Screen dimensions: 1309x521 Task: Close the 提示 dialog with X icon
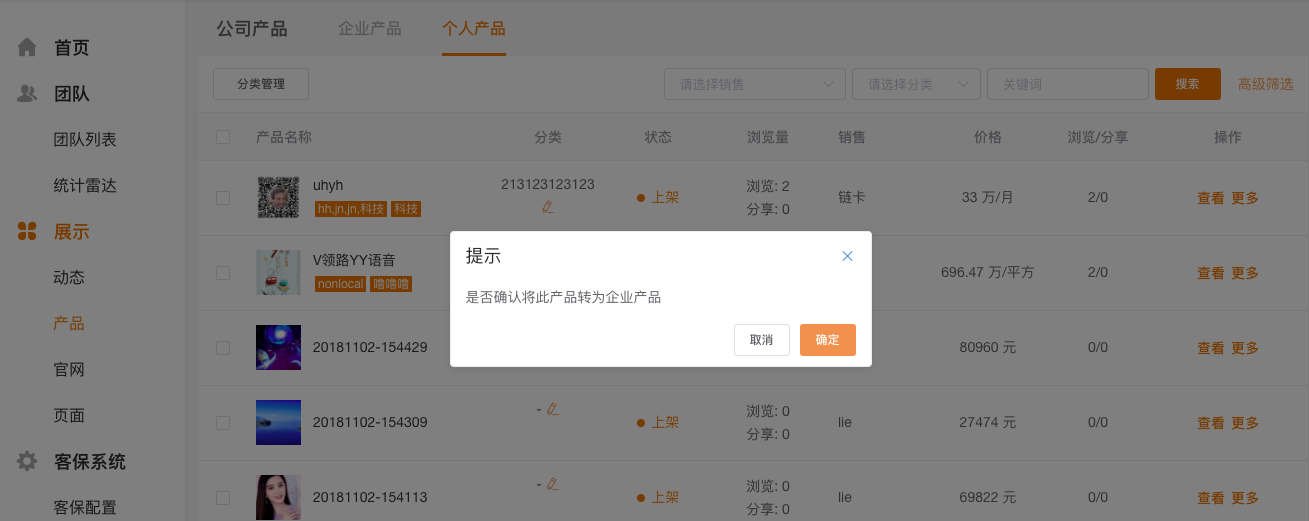click(x=847, y=256)
